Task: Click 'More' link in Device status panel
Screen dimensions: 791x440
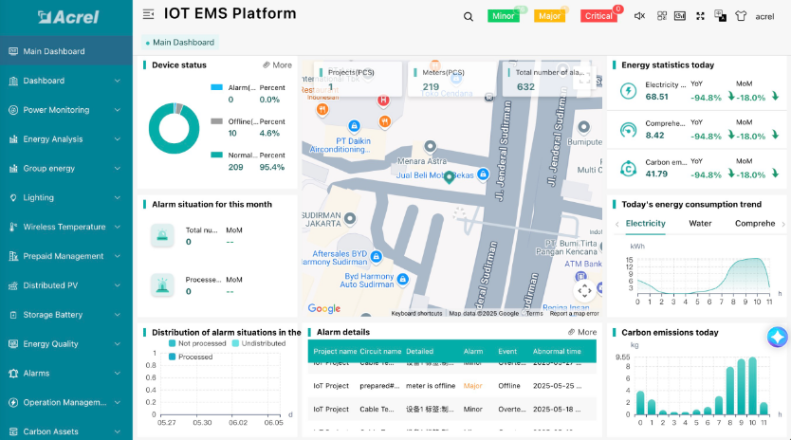Action: coord(277,65)
